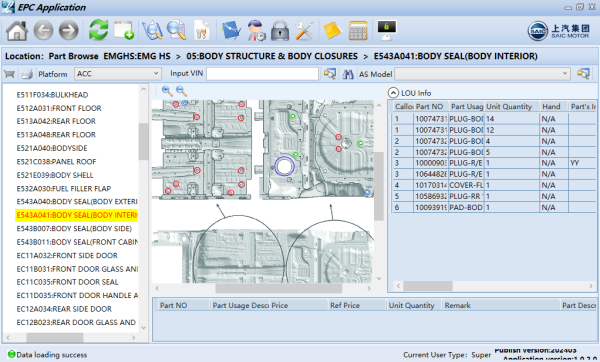Select E543B011:BODY SEAL(FRONT CABIN) entry

tap(77, 242)
